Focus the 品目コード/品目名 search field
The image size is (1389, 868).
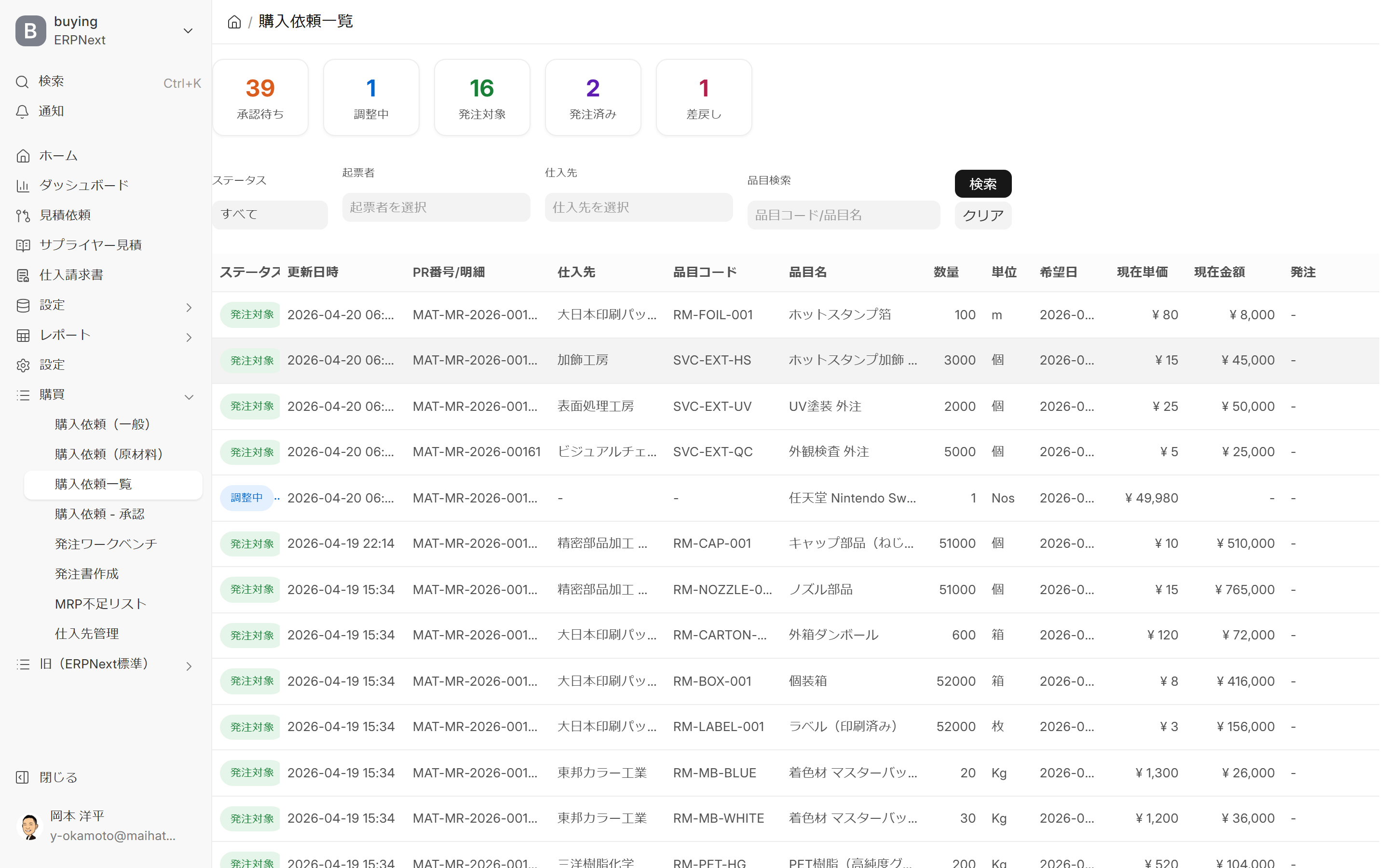click(x=843, y=215)
